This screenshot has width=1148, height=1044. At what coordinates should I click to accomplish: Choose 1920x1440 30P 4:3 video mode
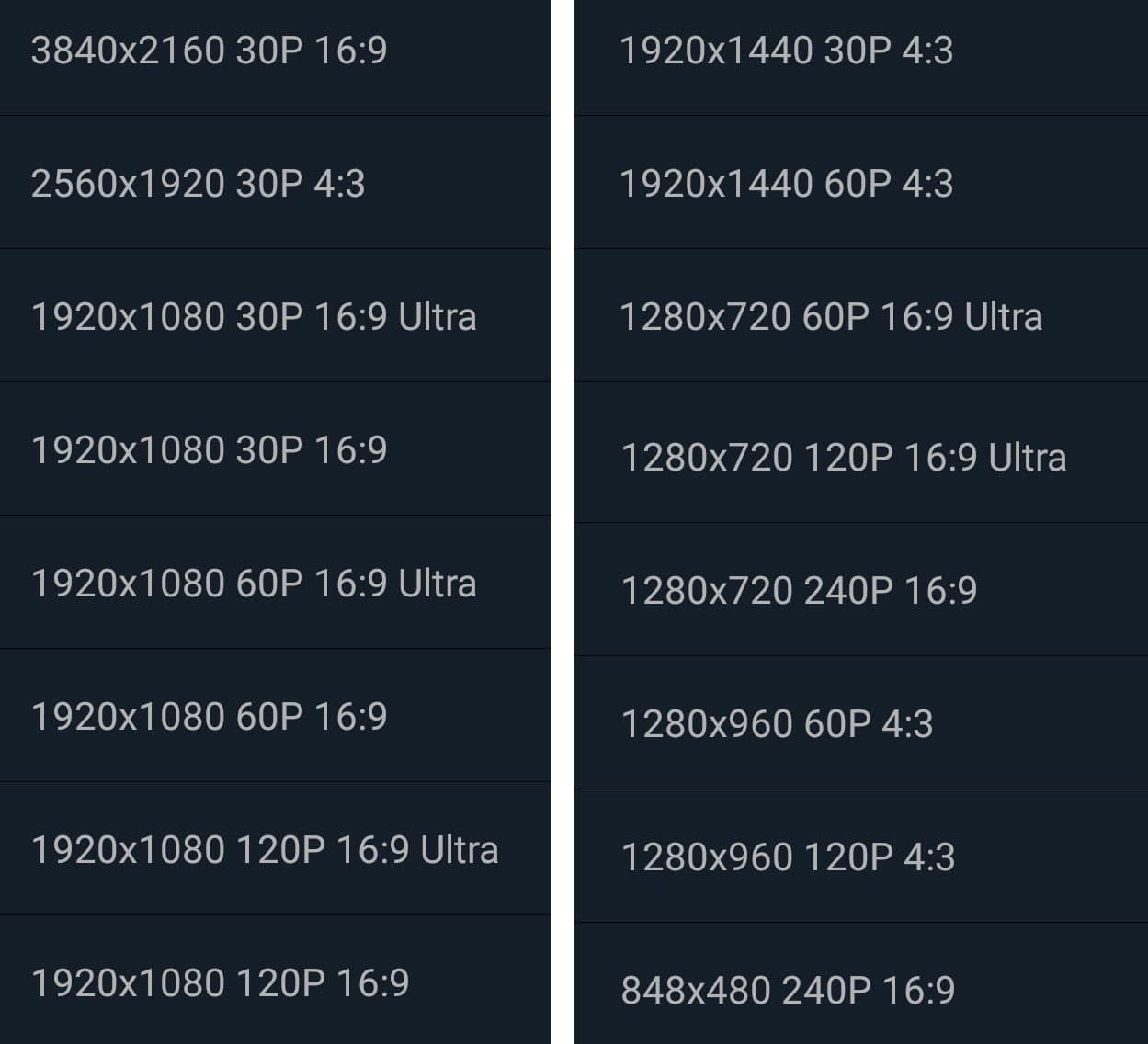[787, 51]
